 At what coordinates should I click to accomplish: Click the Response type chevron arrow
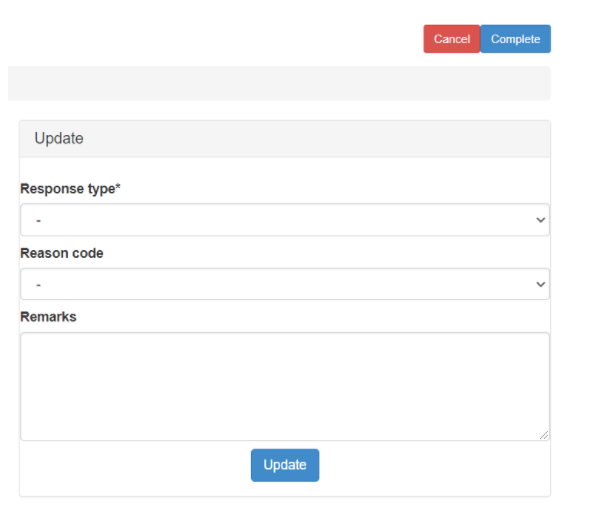540,220
